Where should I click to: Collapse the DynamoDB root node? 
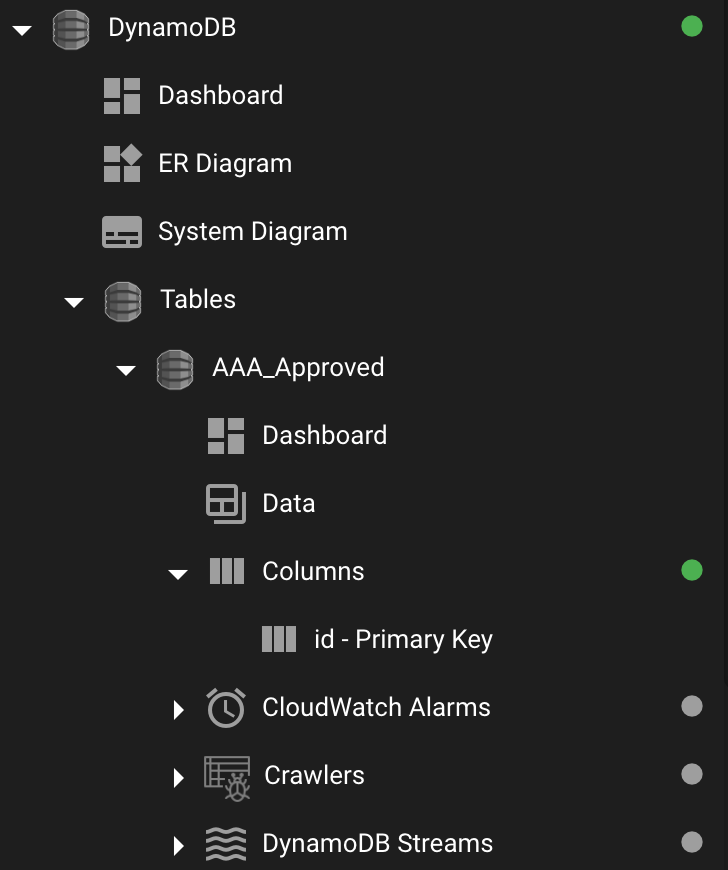click(22, 31)
